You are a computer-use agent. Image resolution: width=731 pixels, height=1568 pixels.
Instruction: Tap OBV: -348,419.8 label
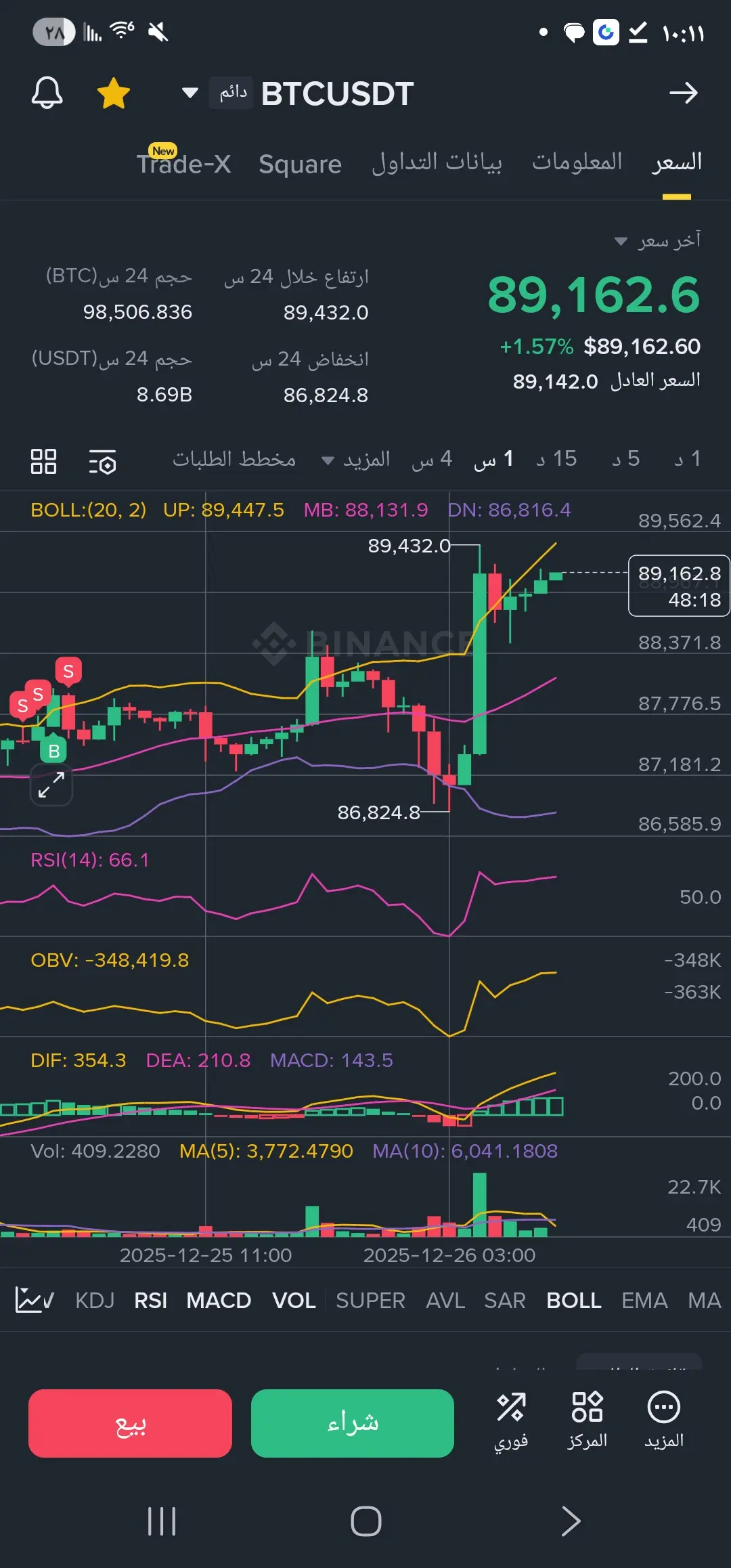(x=110, y=960)
